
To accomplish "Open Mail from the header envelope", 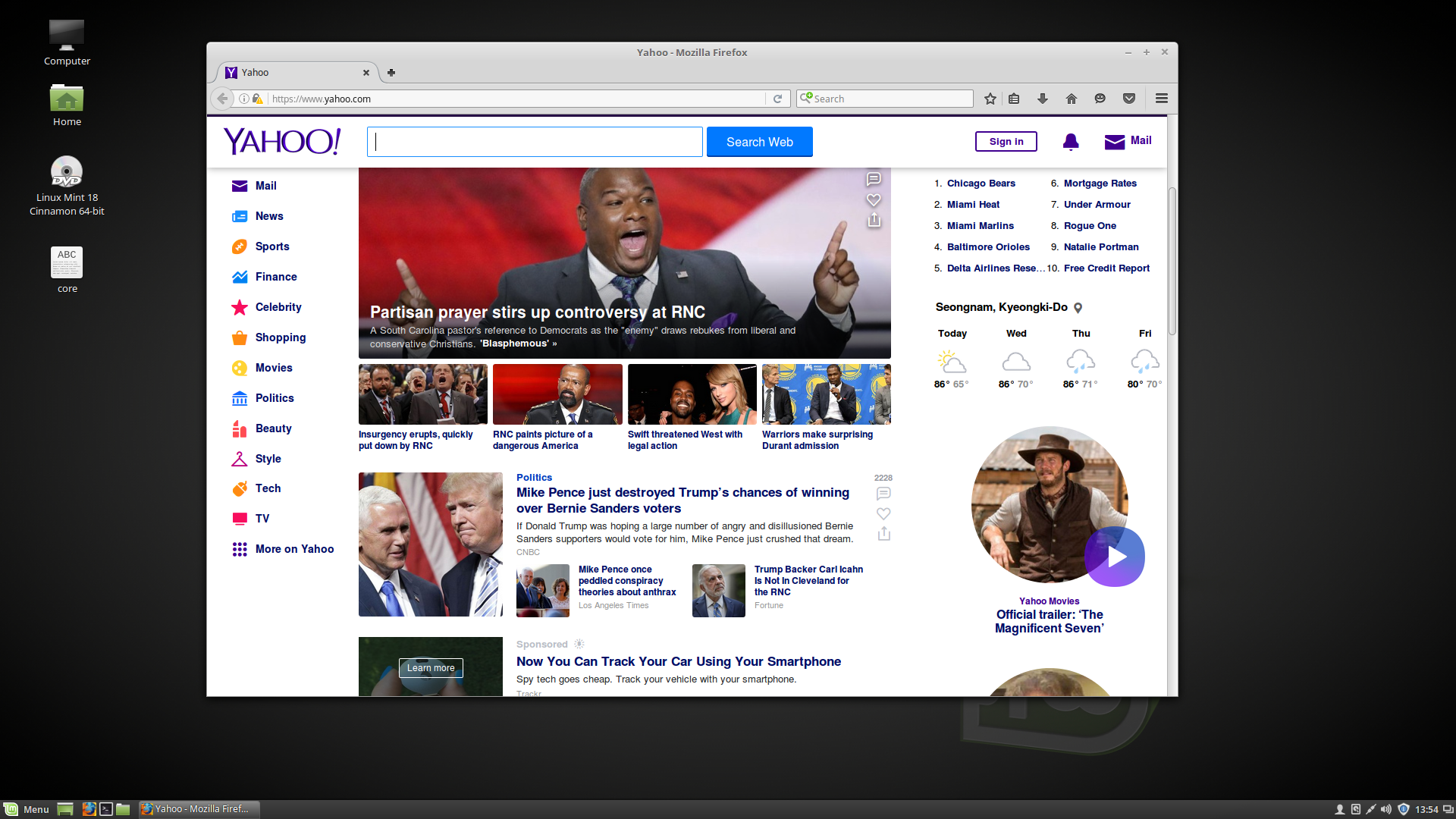I will [1128, 141].
